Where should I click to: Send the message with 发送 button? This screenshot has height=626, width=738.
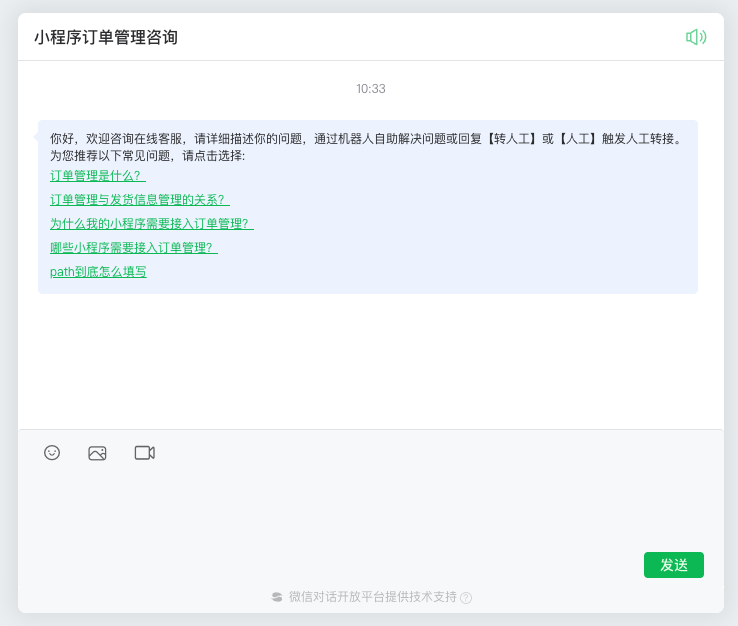click(x=674, y=565)
